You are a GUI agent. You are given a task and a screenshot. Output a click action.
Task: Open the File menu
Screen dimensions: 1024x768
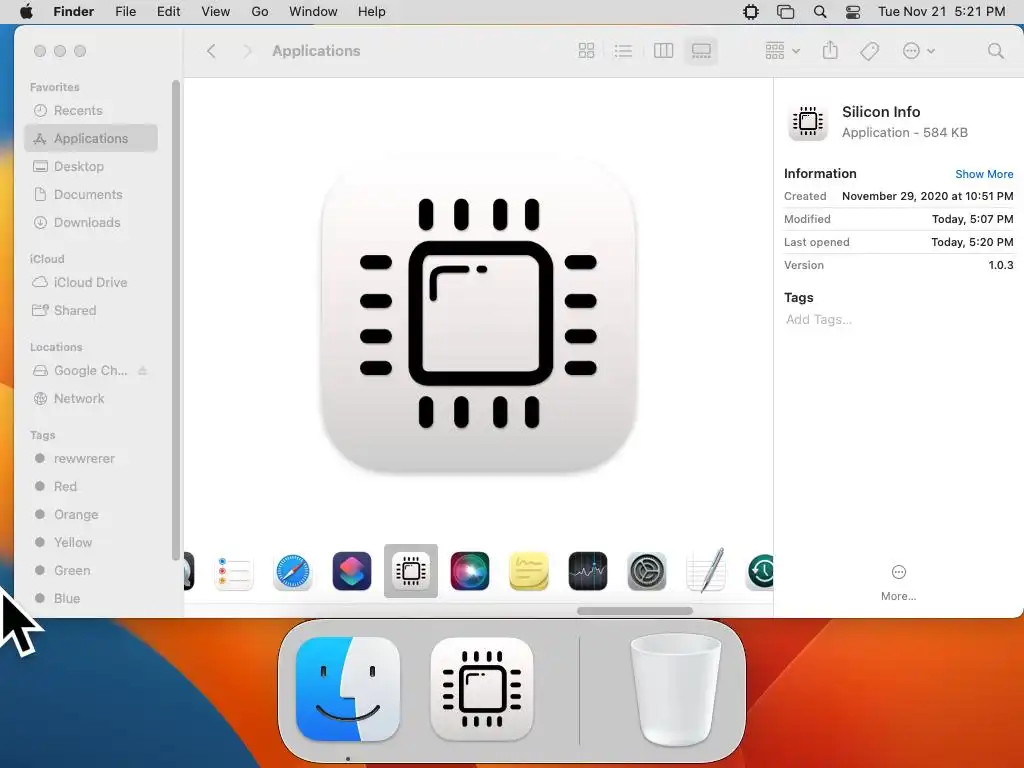[x=125, y=12]
